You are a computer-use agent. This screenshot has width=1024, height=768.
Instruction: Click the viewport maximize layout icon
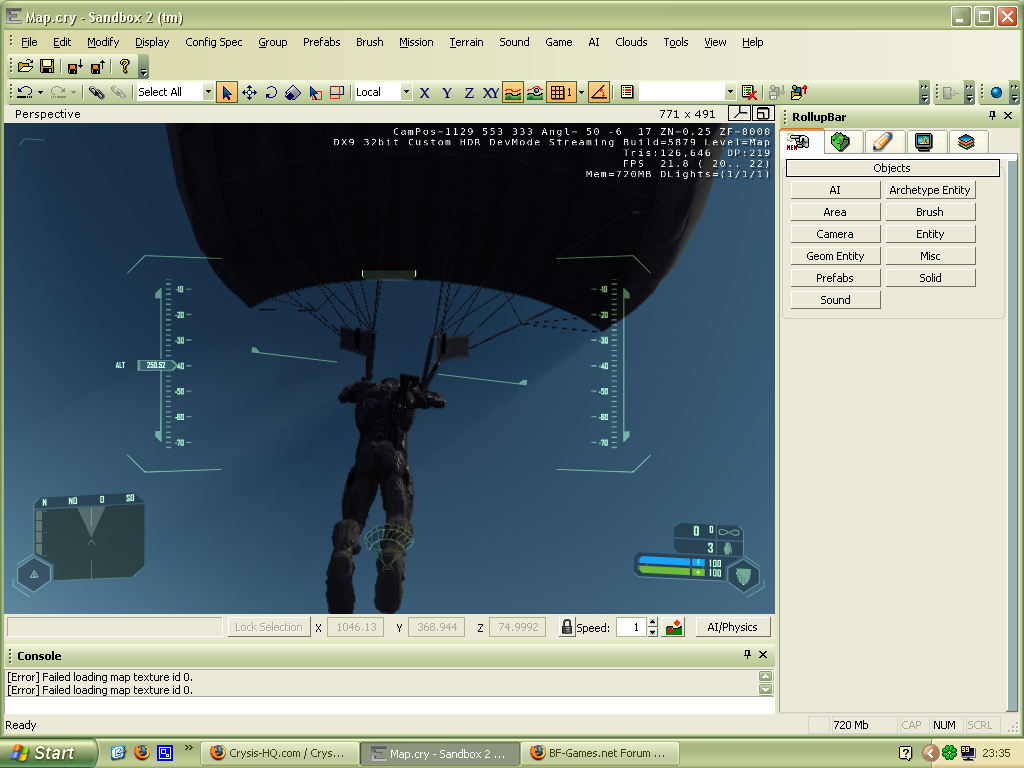(x=763, y=114)
